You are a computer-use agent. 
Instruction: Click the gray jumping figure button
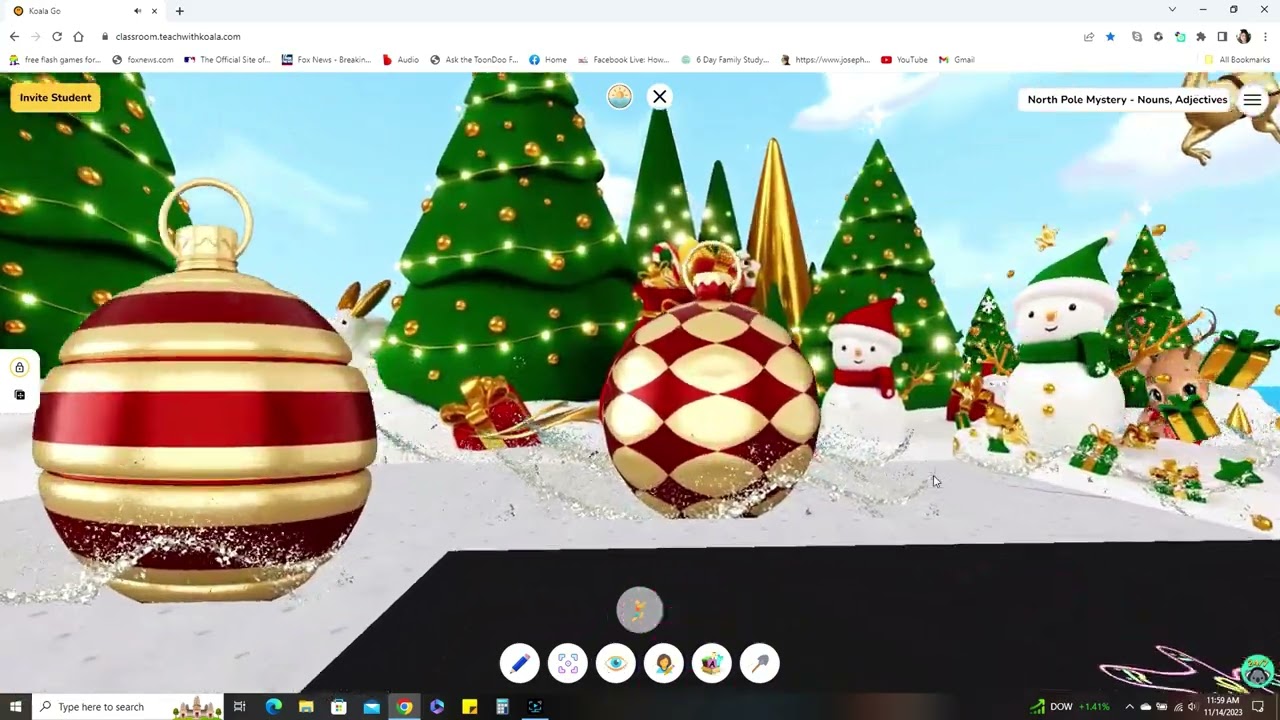640,610
